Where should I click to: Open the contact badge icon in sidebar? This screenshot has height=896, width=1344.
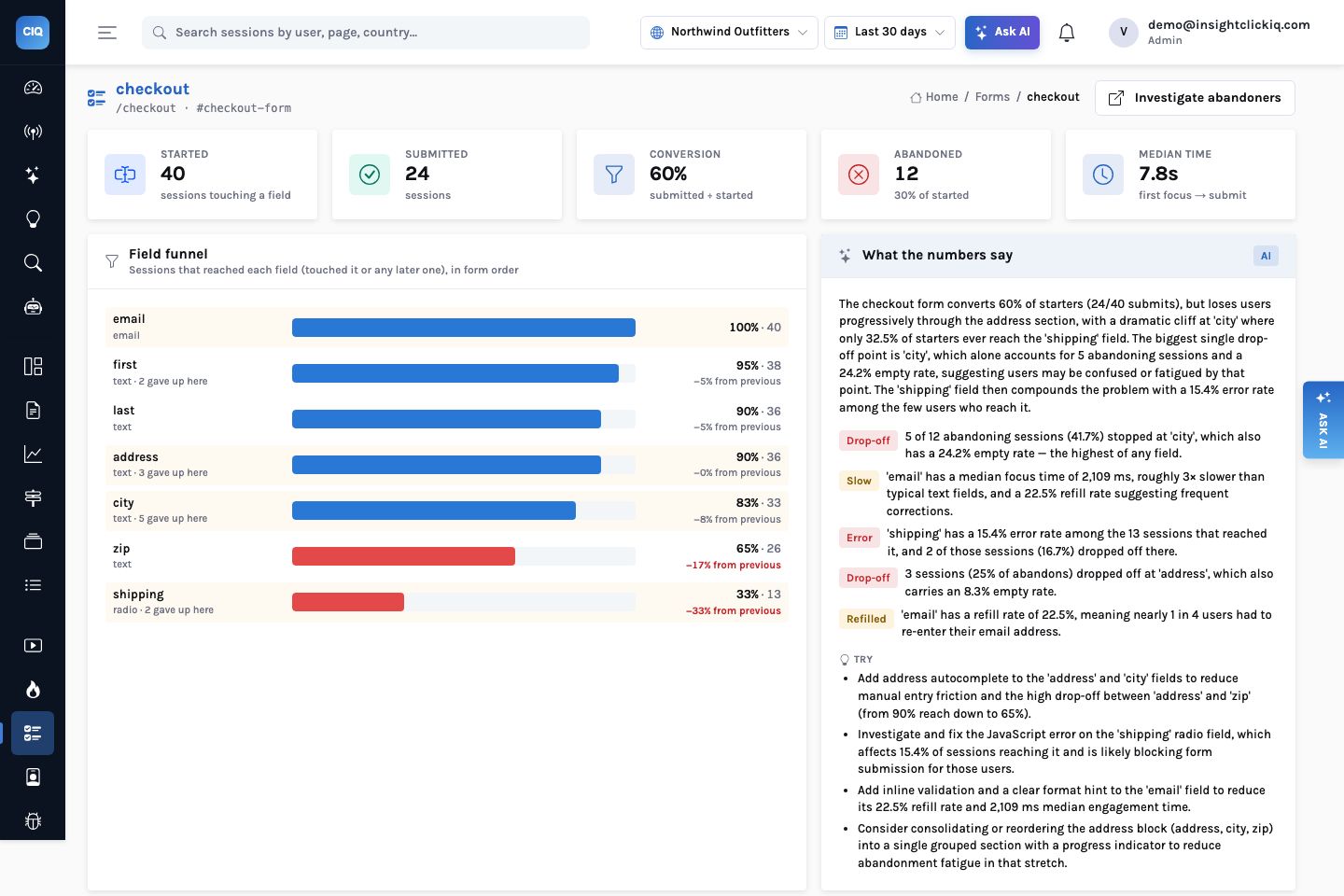pos(33,777)
